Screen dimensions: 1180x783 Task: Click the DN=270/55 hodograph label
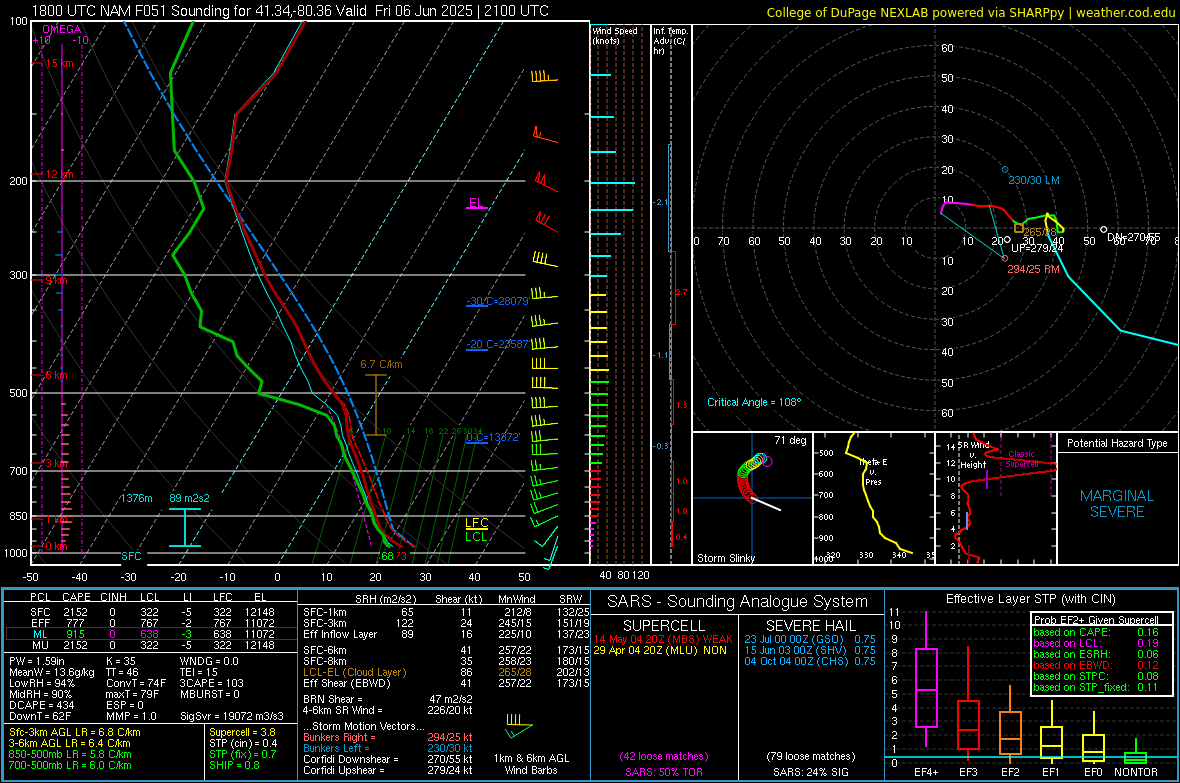click(x=1133, y=236)
